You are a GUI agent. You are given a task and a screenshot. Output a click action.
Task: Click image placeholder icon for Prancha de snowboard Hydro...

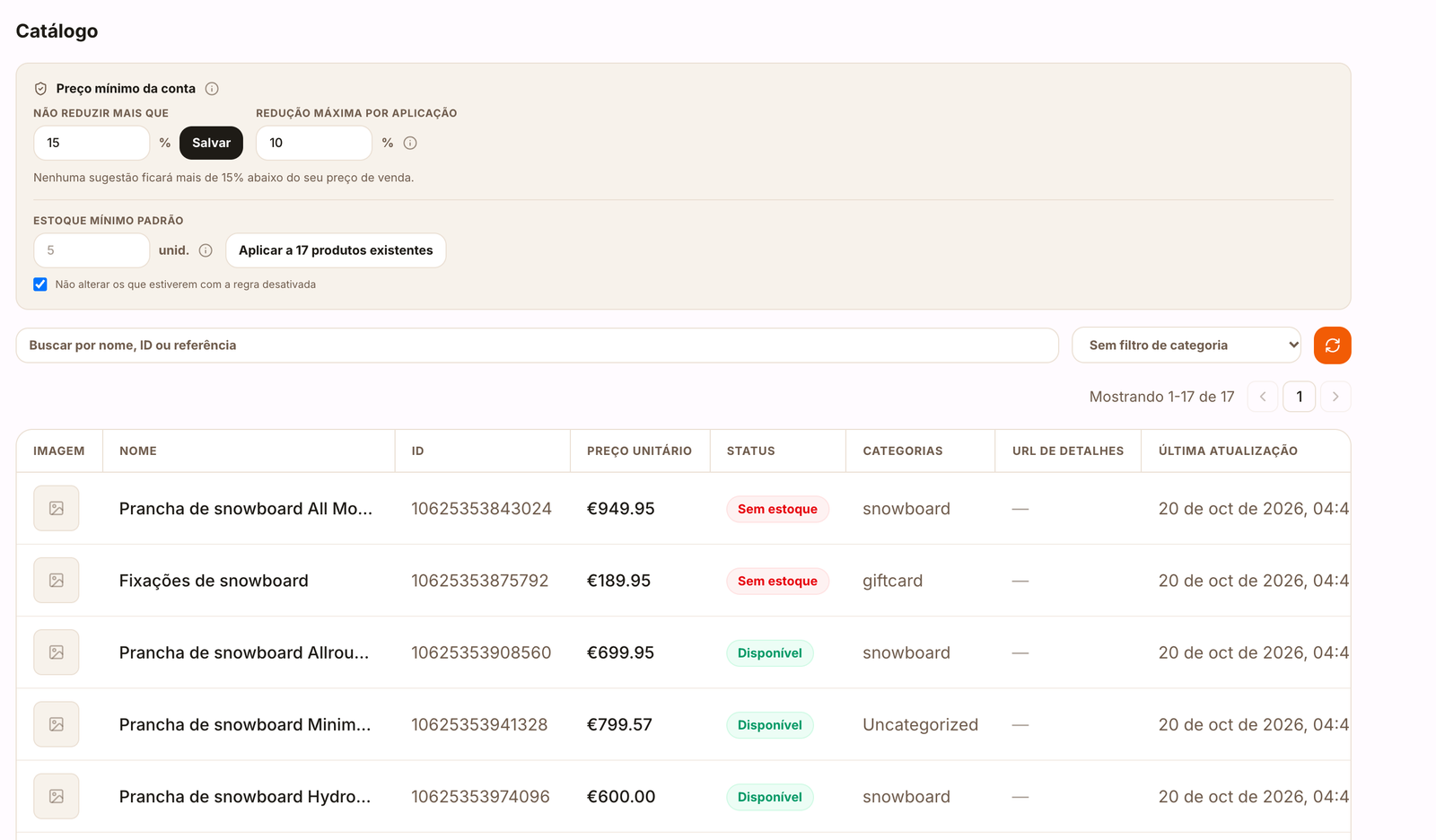[x=57, y=796]
